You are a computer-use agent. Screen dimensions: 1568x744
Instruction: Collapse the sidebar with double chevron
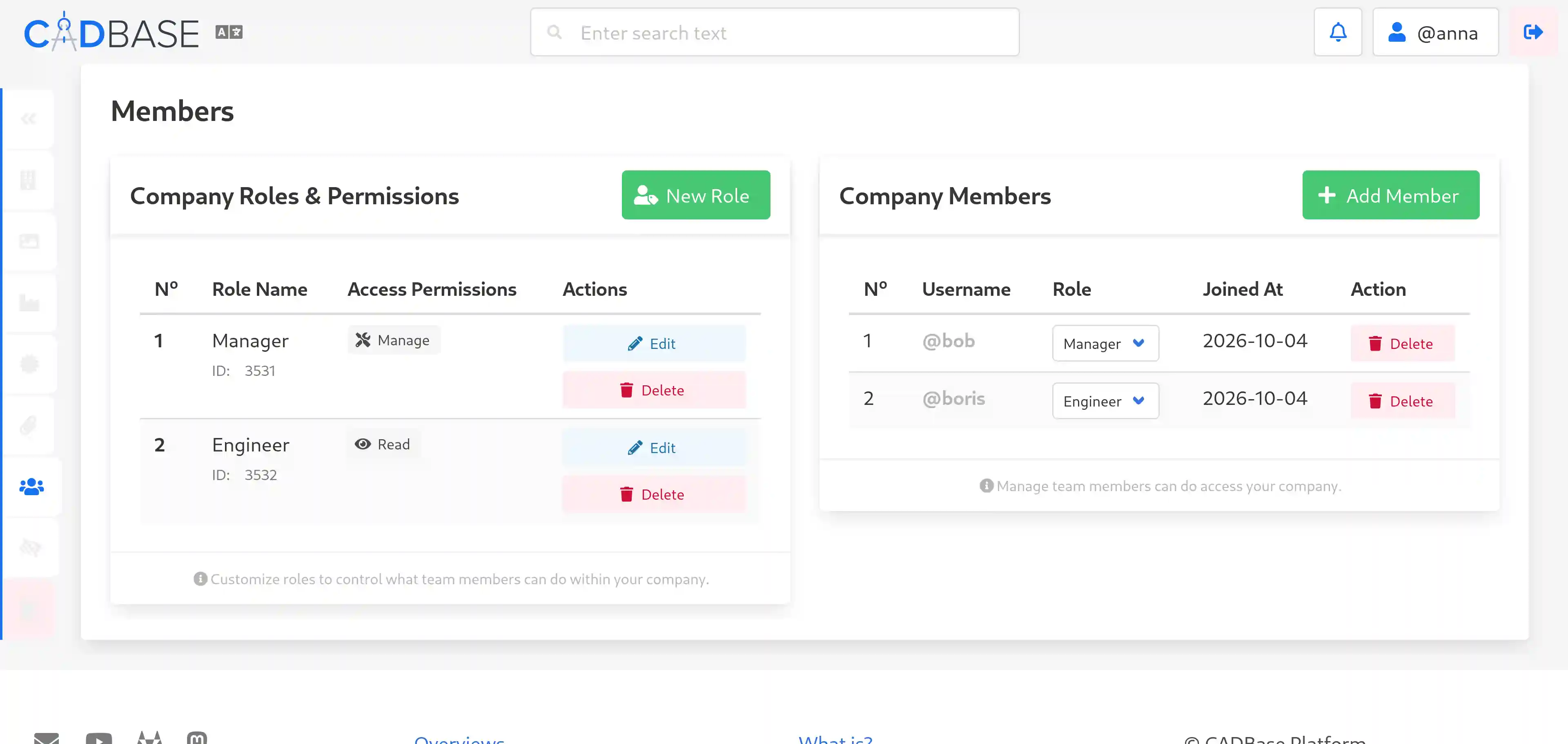pos(28,119)
